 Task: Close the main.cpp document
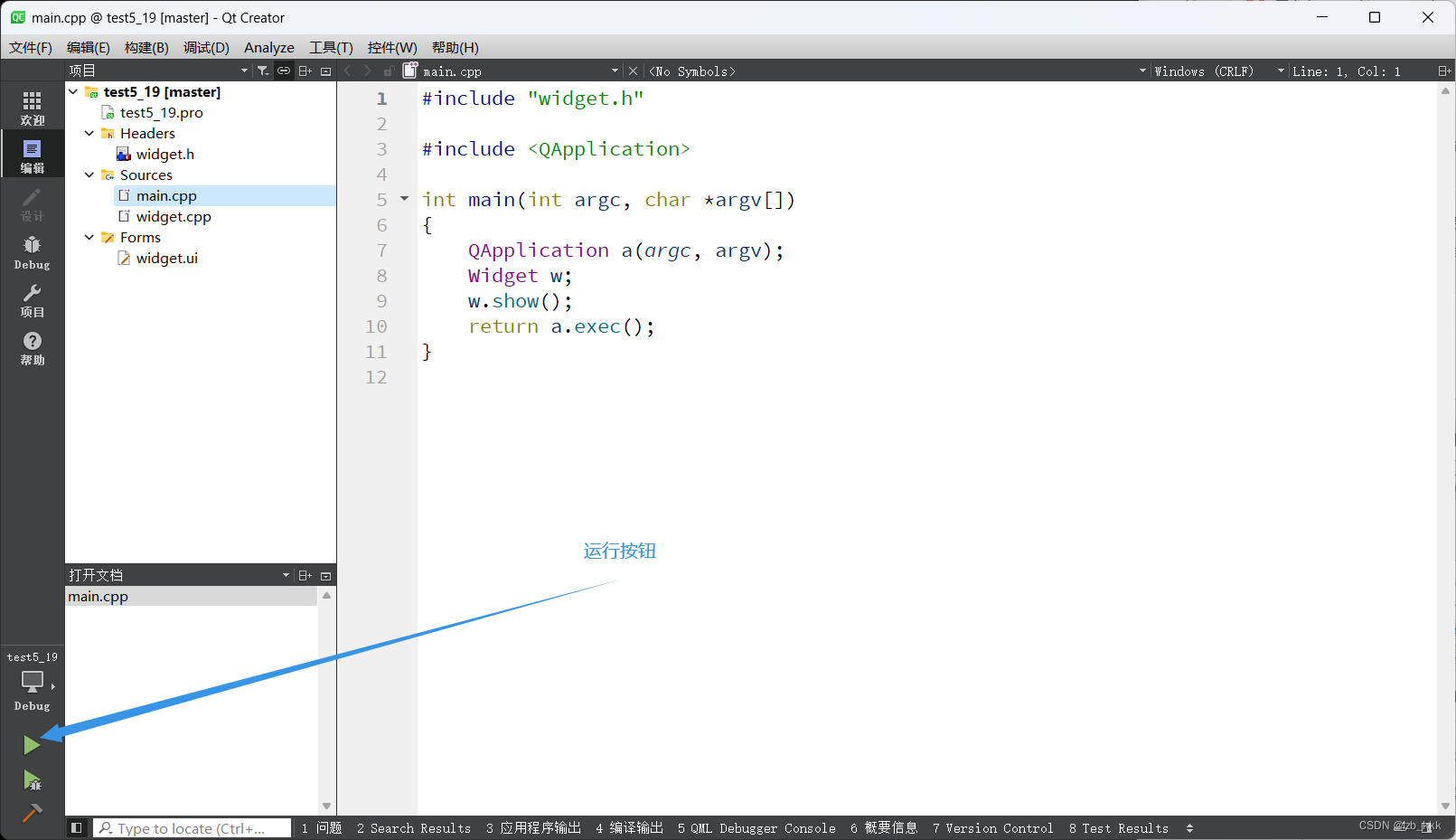click(633, 71)
